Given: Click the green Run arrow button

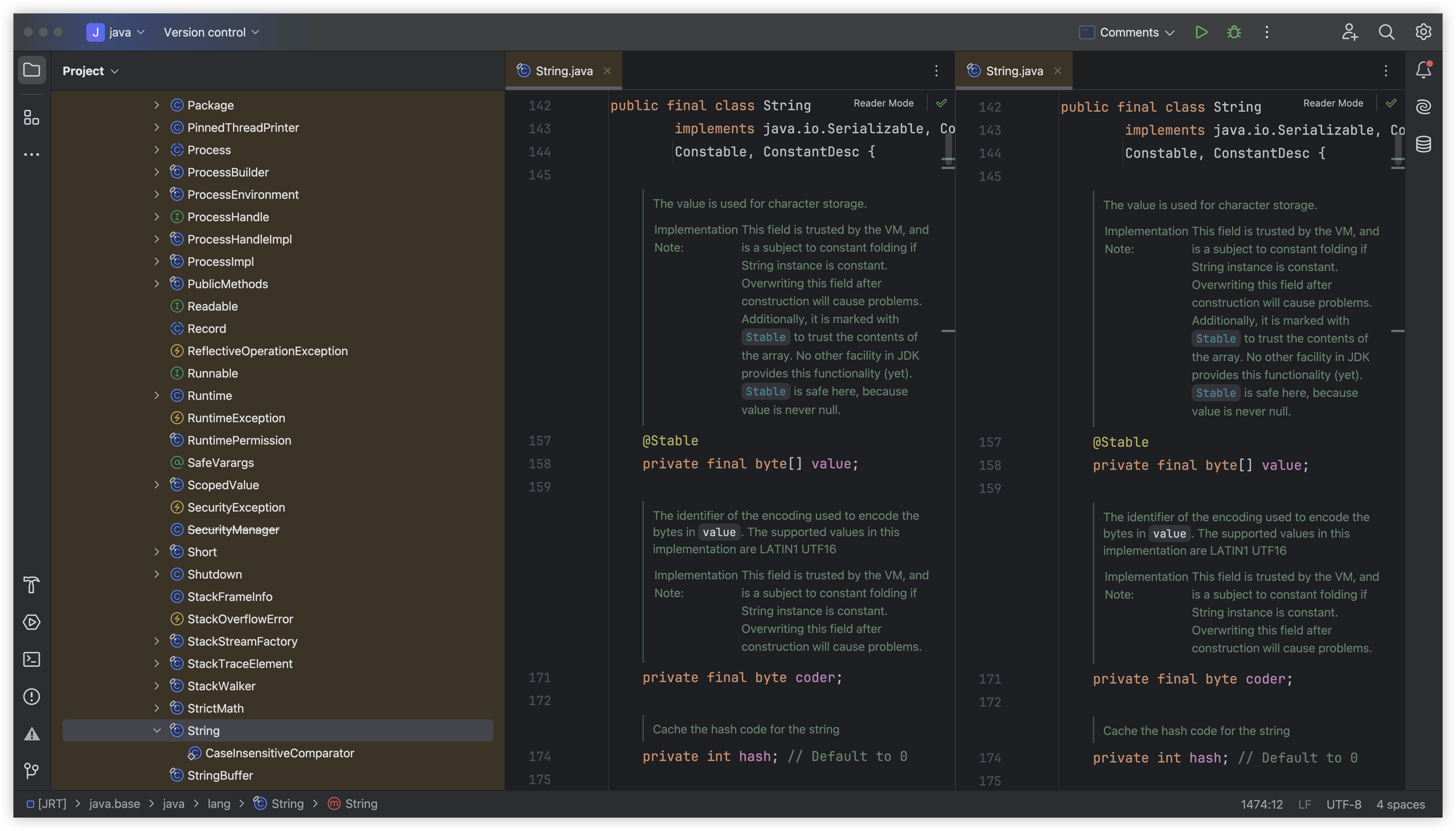Looking at the screenshot, I should (x=1201, y=32).
